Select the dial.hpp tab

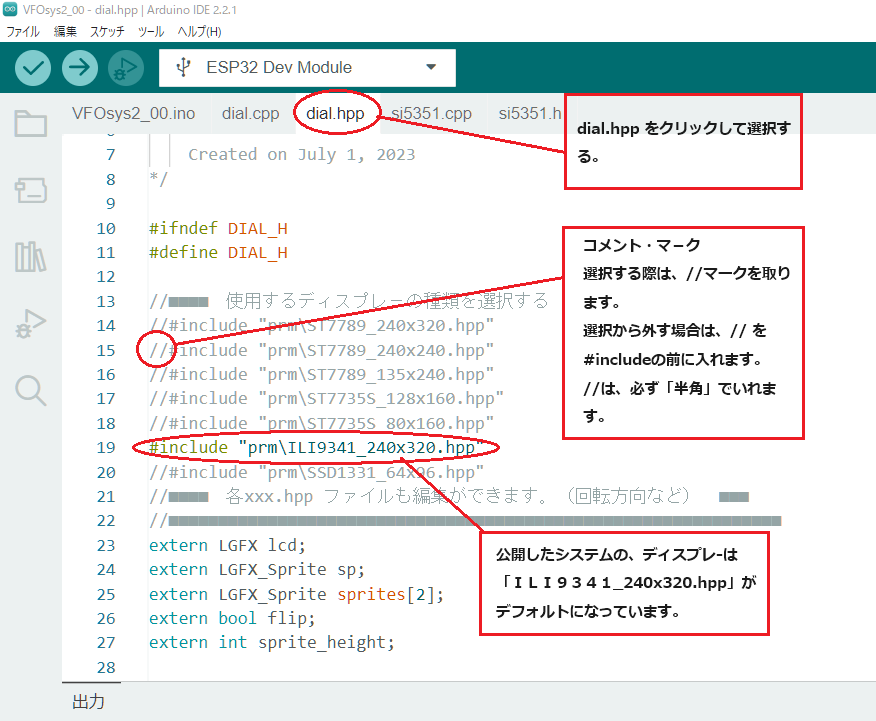click(x=335, y=113)
